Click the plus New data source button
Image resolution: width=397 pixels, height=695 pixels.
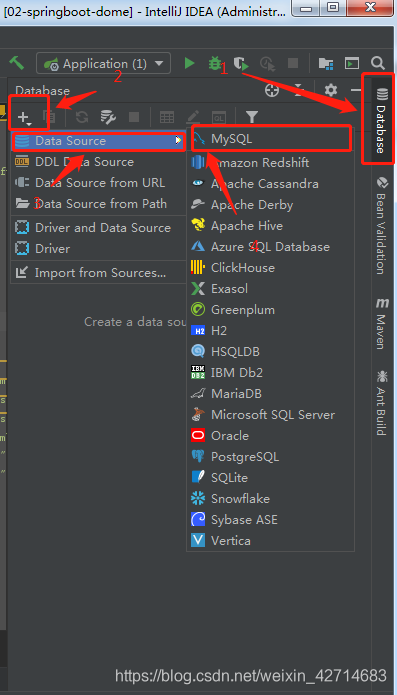23,117
